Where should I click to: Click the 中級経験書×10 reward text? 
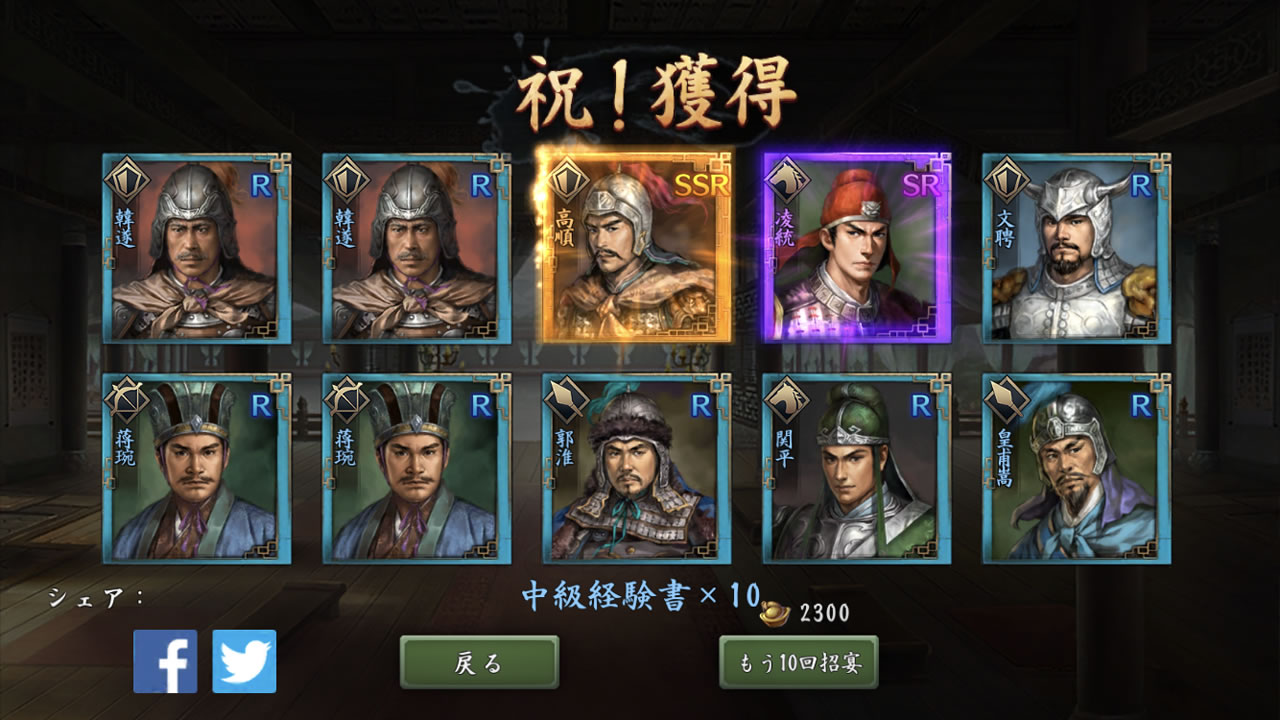click(x=641, y=597)
